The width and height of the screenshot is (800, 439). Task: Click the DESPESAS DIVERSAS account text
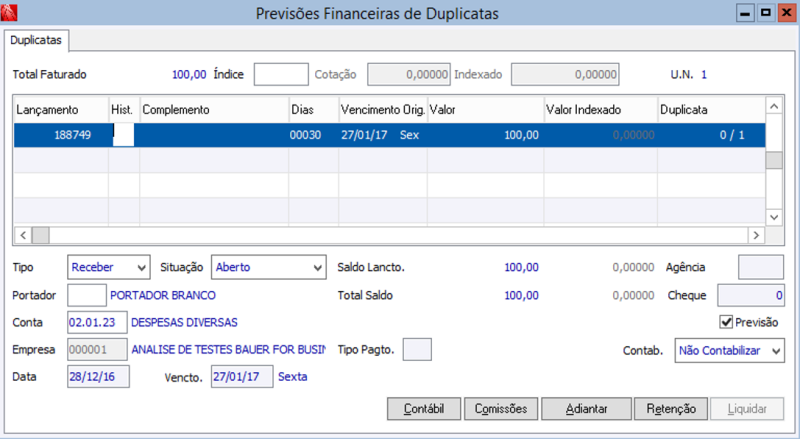pos(184,323)
